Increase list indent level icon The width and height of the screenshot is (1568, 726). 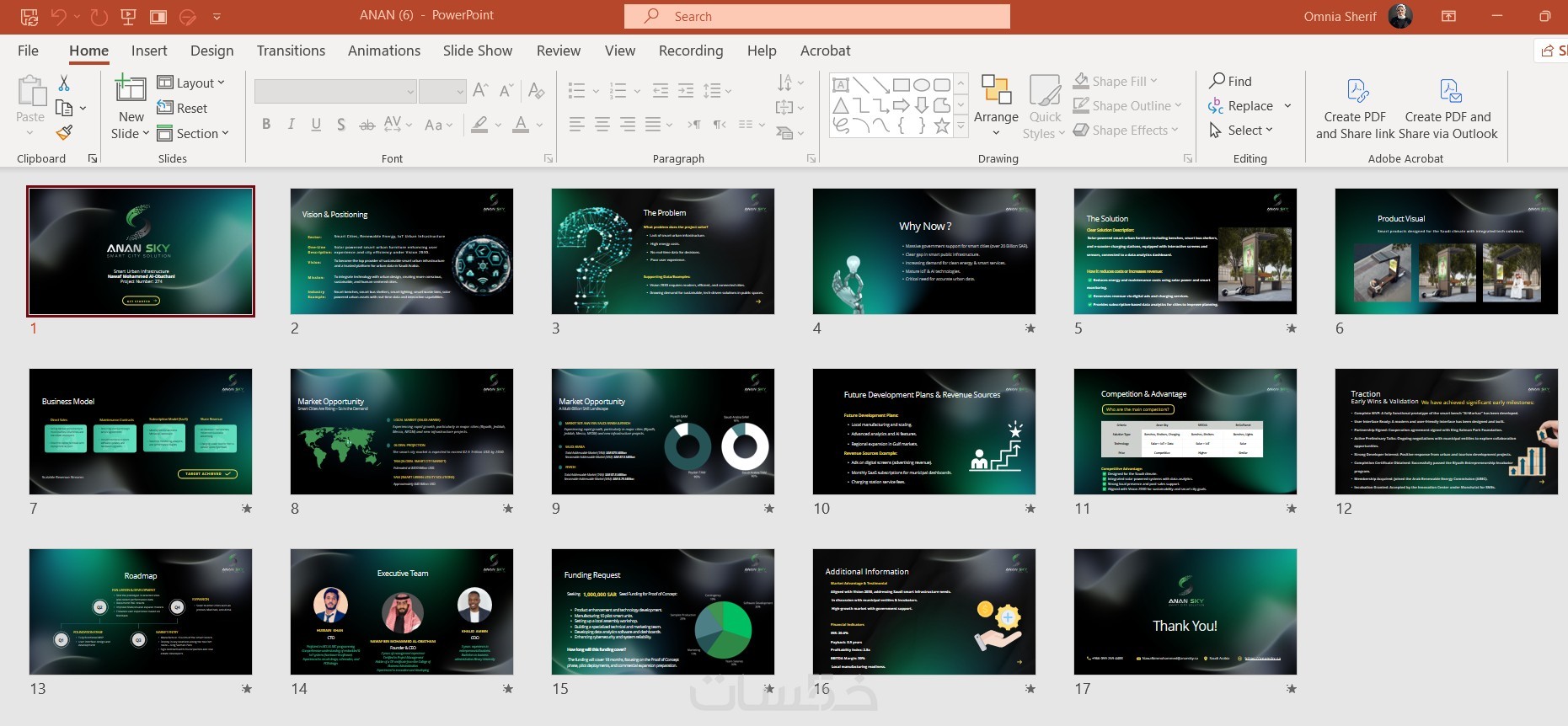point(687,90)
